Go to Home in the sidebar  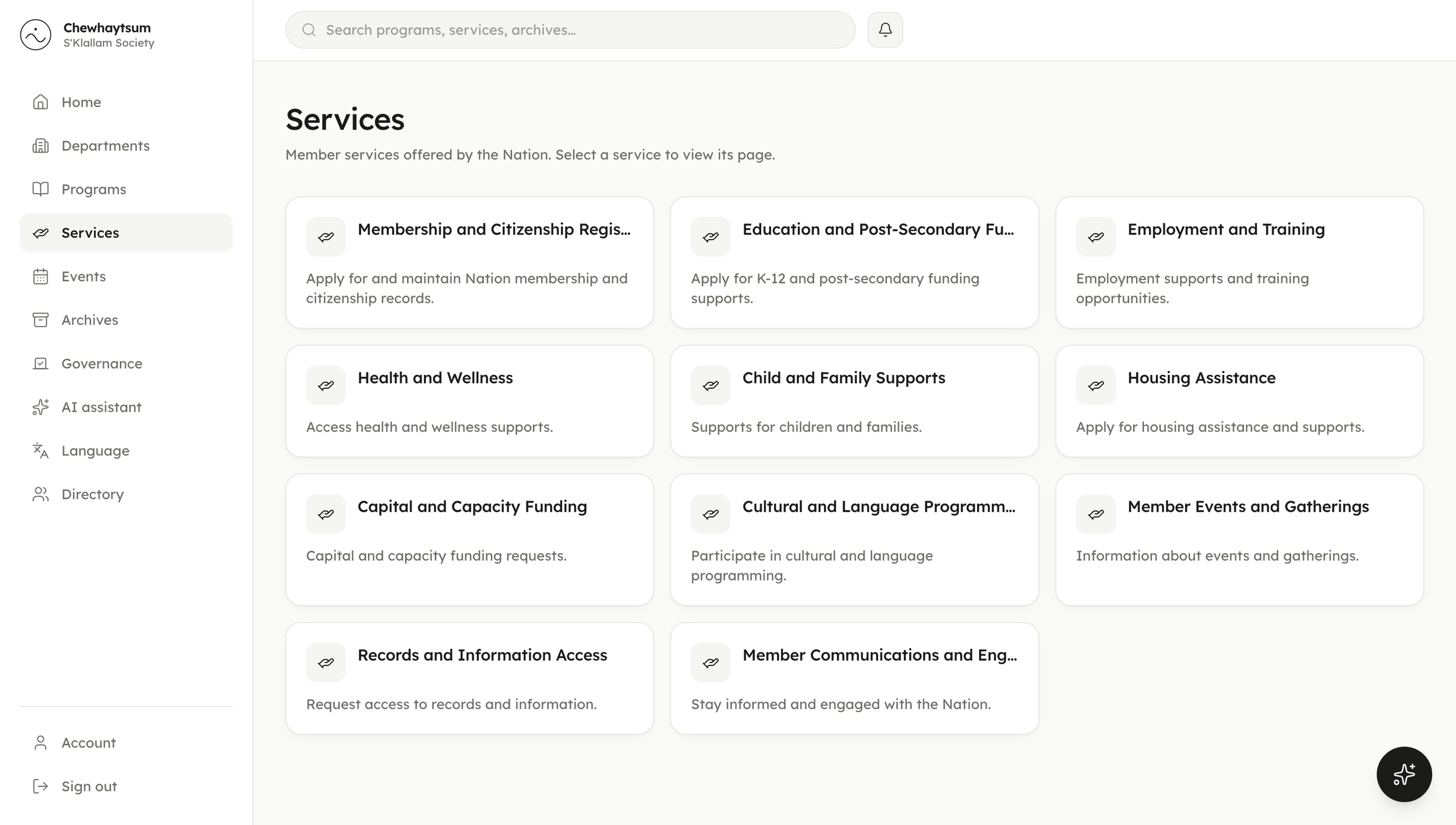point(126,102)
